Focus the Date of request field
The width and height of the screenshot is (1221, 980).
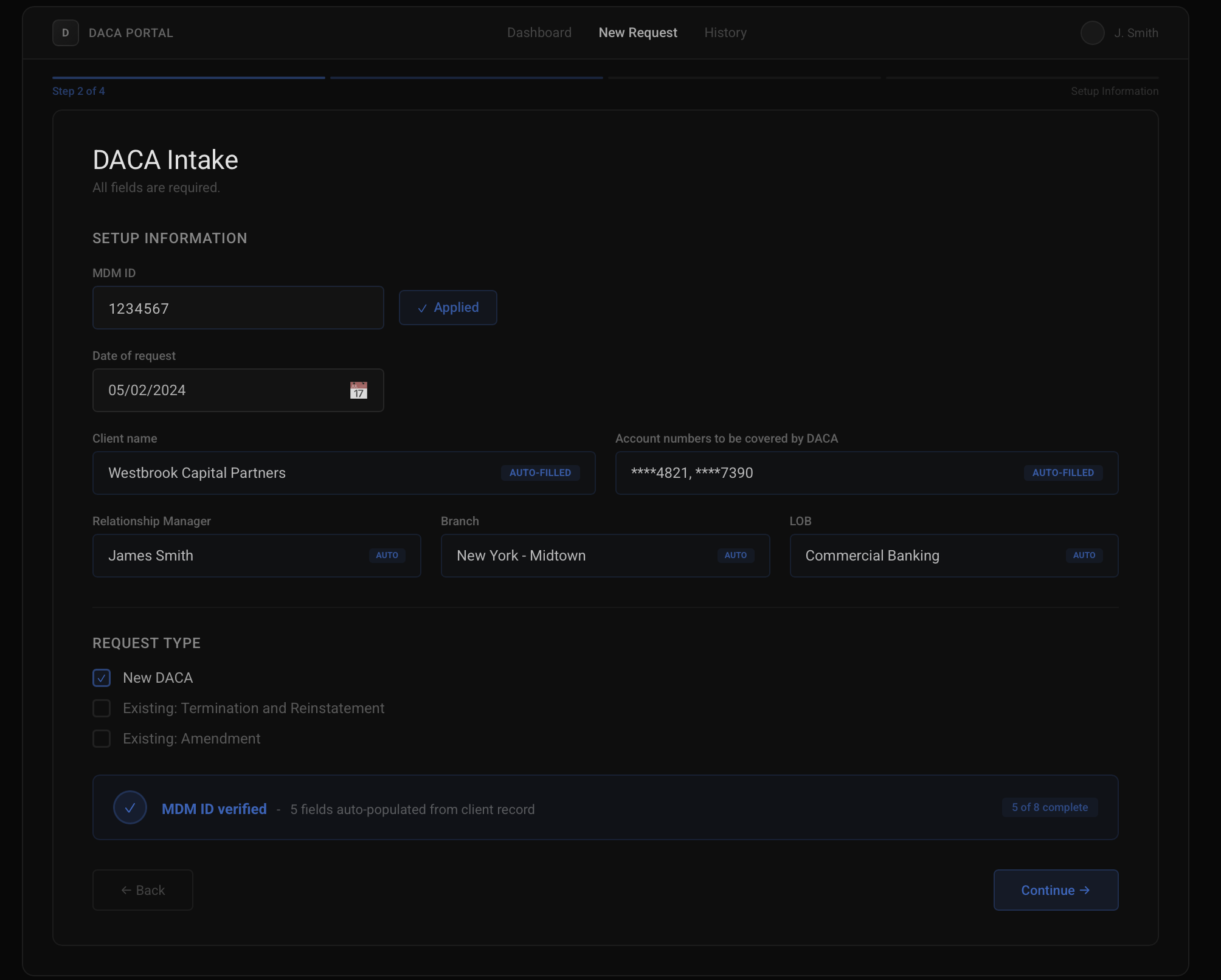click(238, 390)
